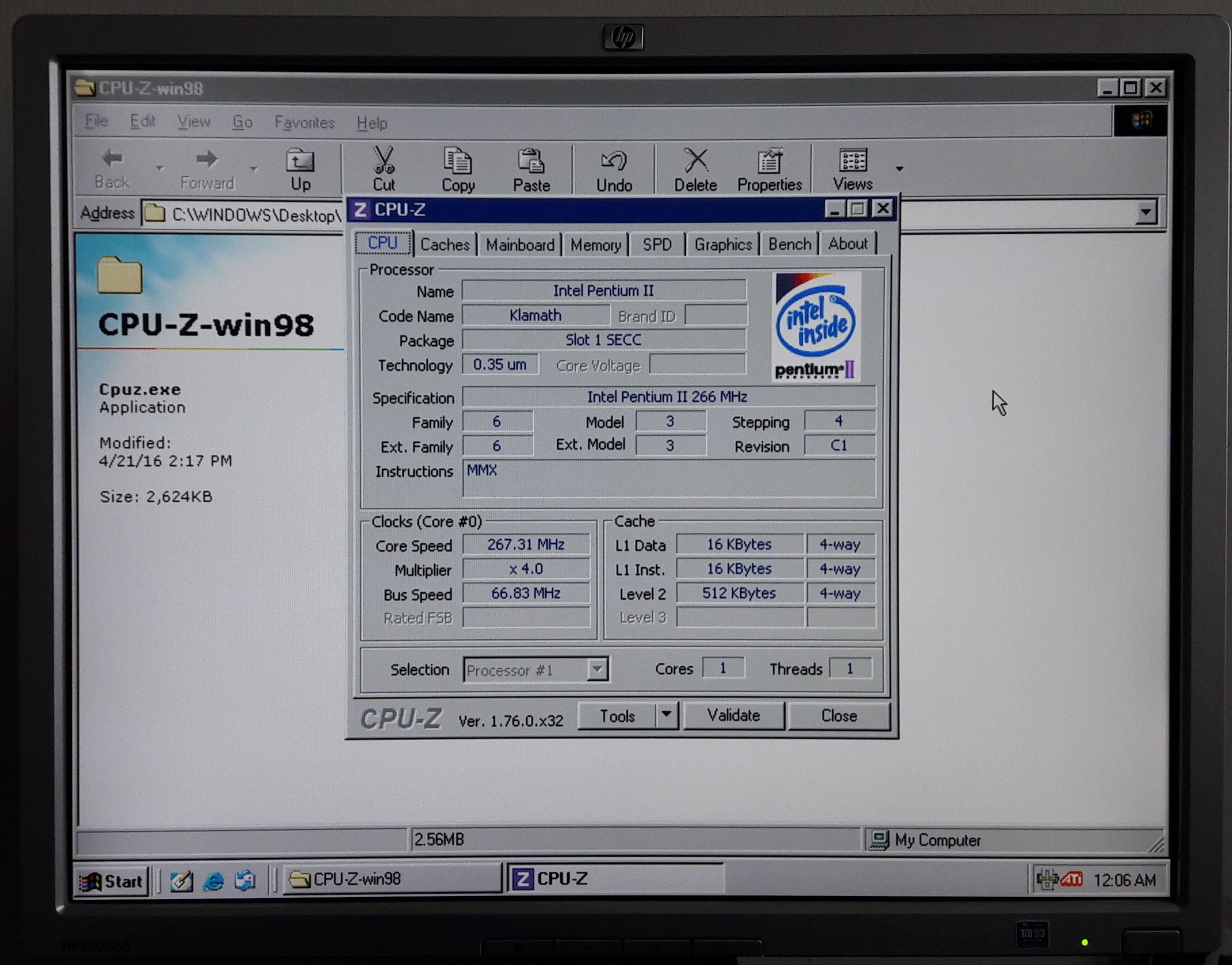
Task: Click the Copy toolbar icon
Action: (x=457, y=160)
